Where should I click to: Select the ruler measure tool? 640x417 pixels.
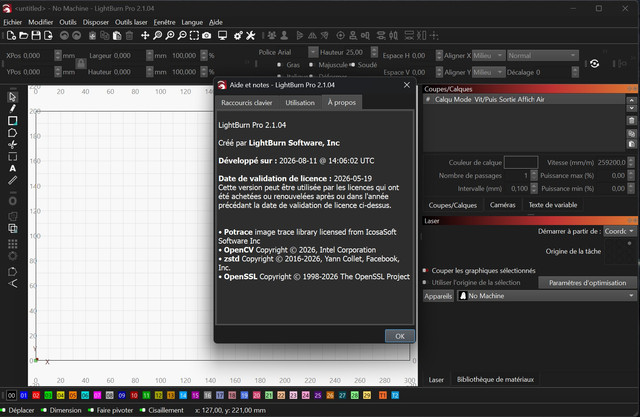[x=13, y=180]
